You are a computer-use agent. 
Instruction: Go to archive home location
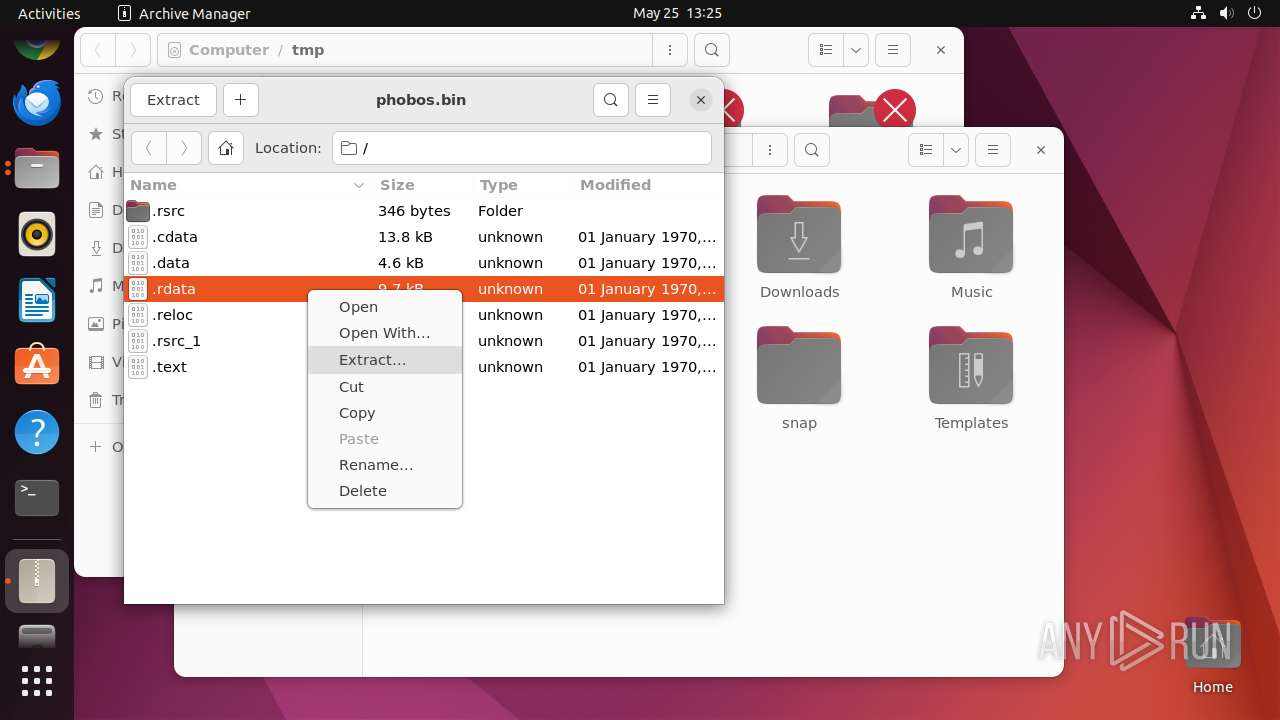click(226, 148)
